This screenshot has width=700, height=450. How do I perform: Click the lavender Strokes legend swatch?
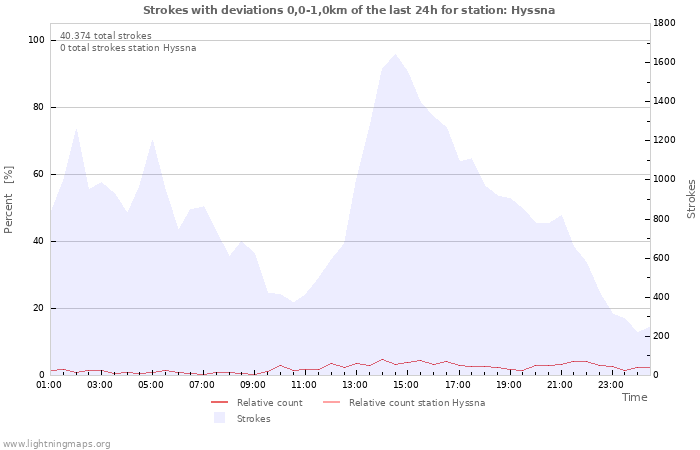[x=219, y=418]
